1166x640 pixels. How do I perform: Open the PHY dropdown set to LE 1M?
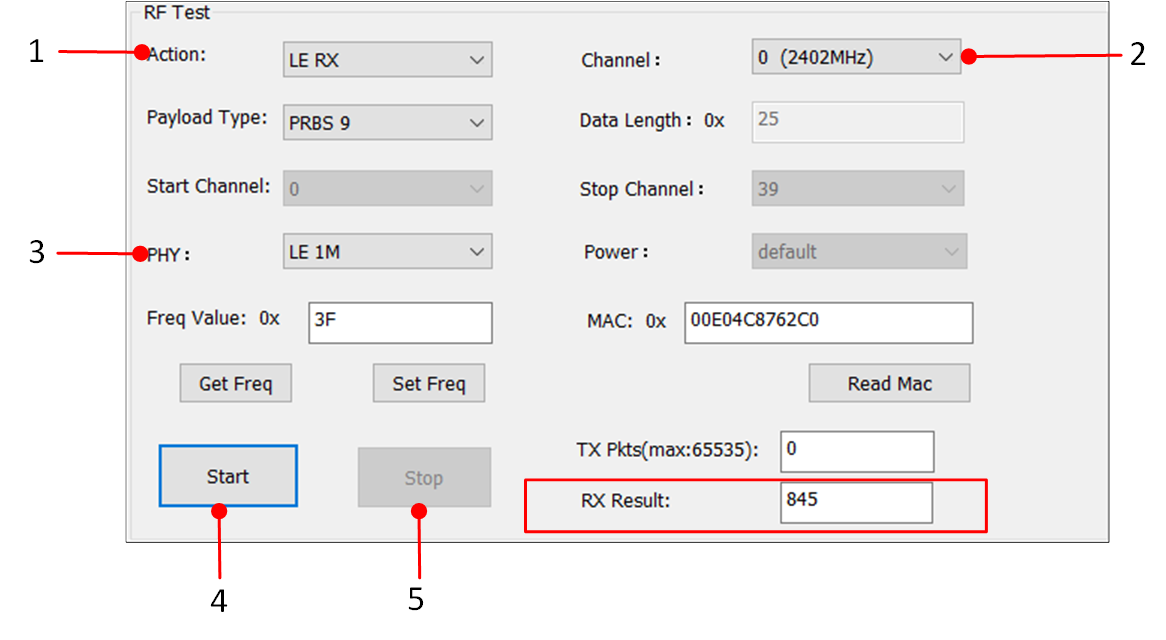click(387, 252)
